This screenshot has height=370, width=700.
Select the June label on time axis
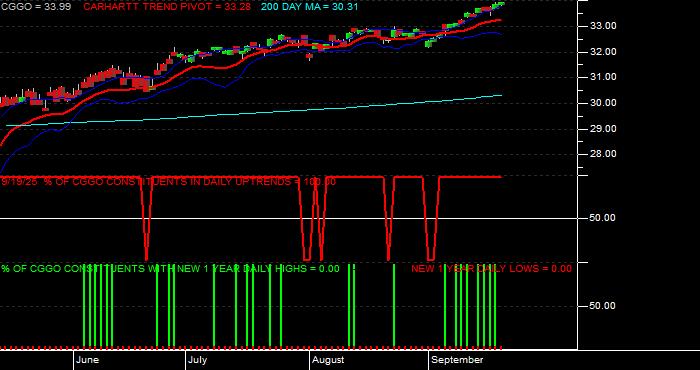(x=88, y=360)
